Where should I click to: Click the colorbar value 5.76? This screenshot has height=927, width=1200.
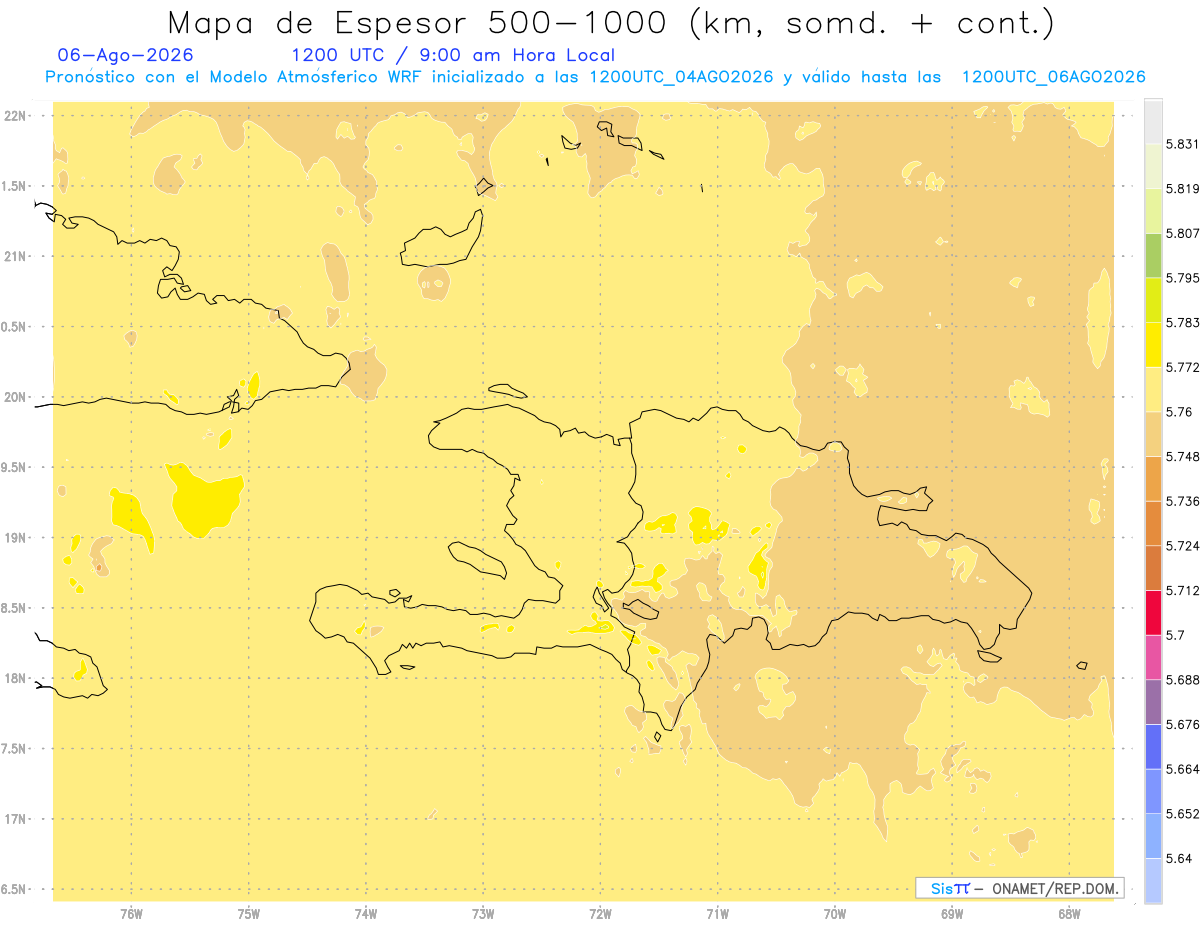[x=1179, y=412]
